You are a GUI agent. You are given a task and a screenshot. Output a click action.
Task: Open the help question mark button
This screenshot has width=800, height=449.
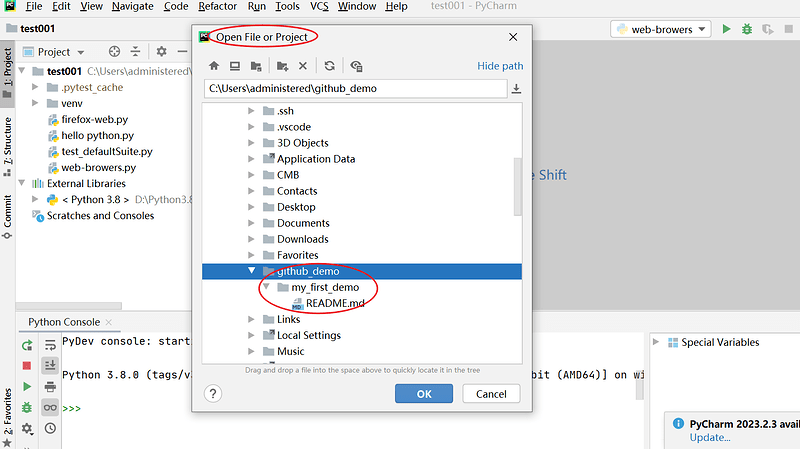(x=213, y=393)
